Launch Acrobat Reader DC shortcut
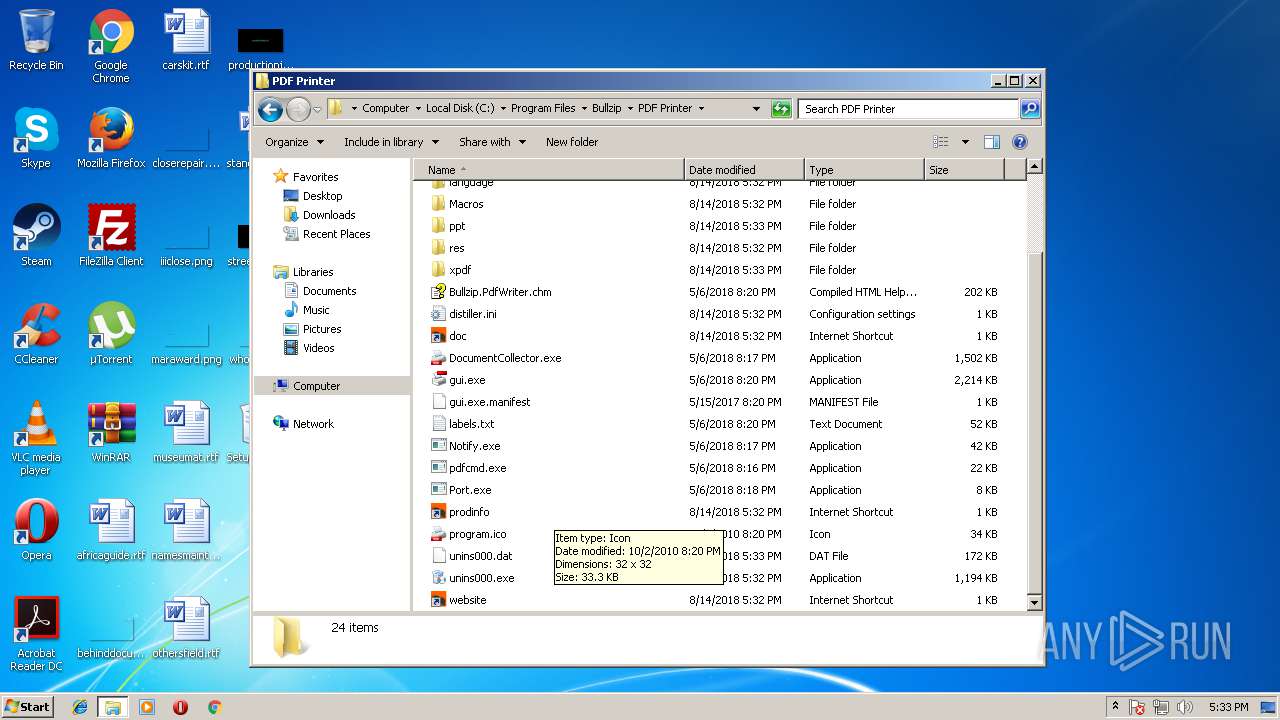The image size is (1280, 720). click(36, 635)
